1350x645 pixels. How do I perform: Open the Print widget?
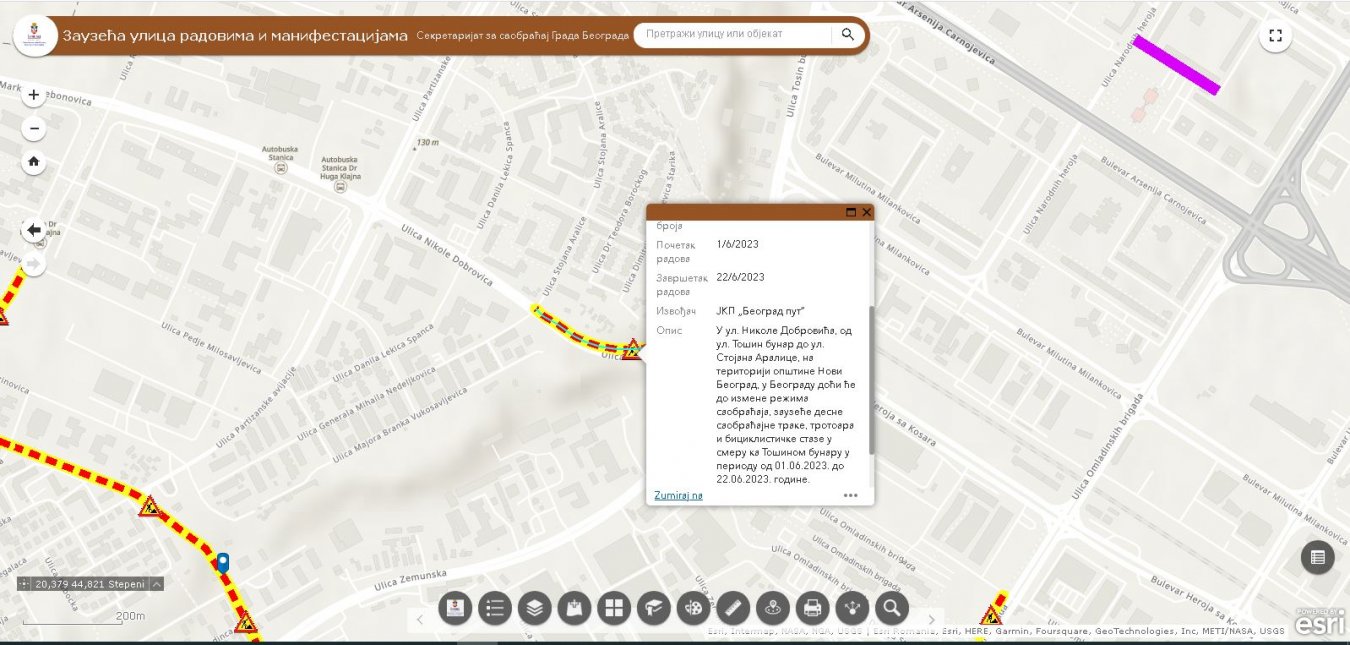coord(812,607)
